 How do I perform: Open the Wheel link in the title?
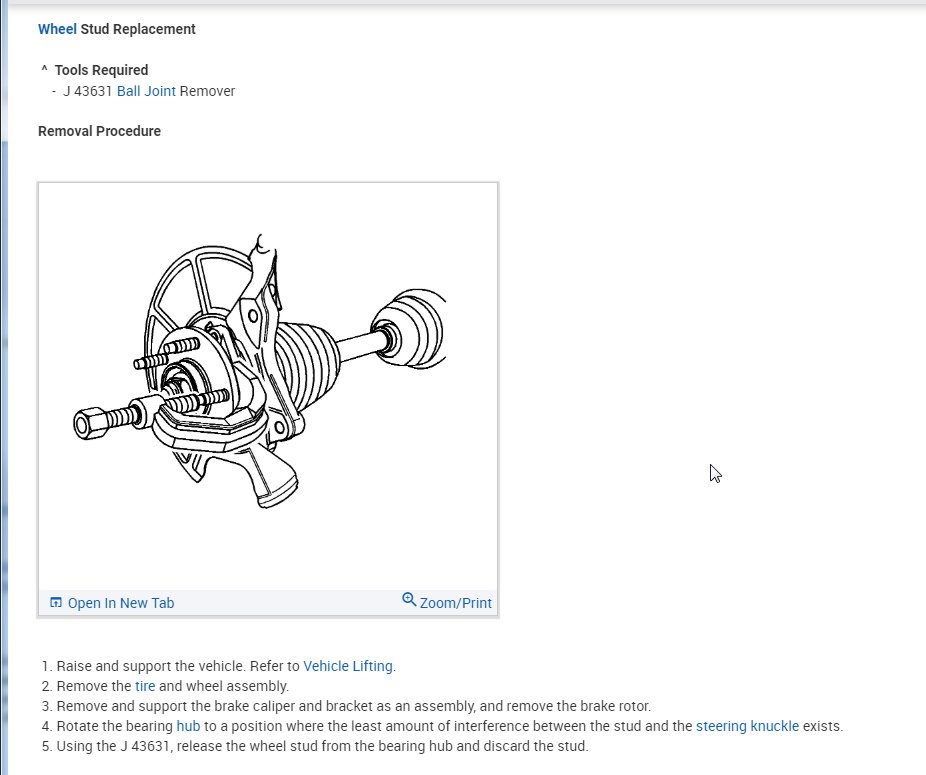tap(57, 29)
